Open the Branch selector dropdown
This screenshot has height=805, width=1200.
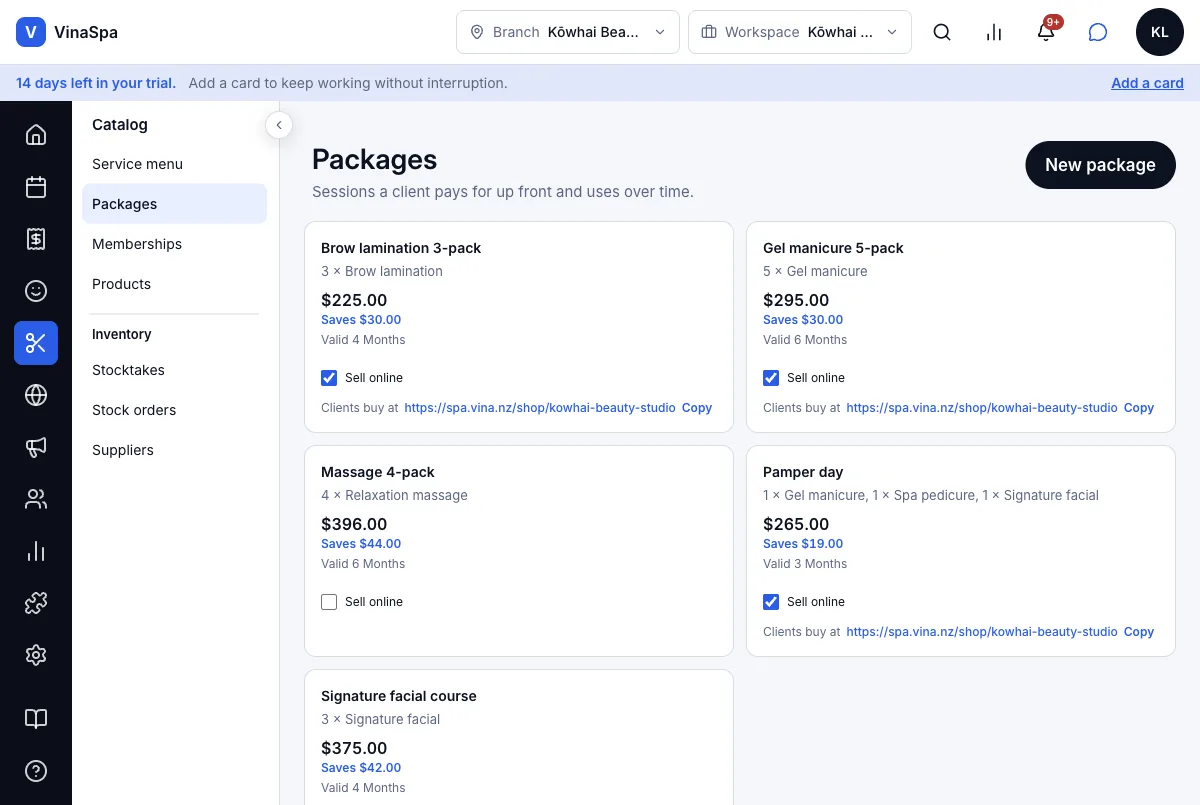[568, 32]
